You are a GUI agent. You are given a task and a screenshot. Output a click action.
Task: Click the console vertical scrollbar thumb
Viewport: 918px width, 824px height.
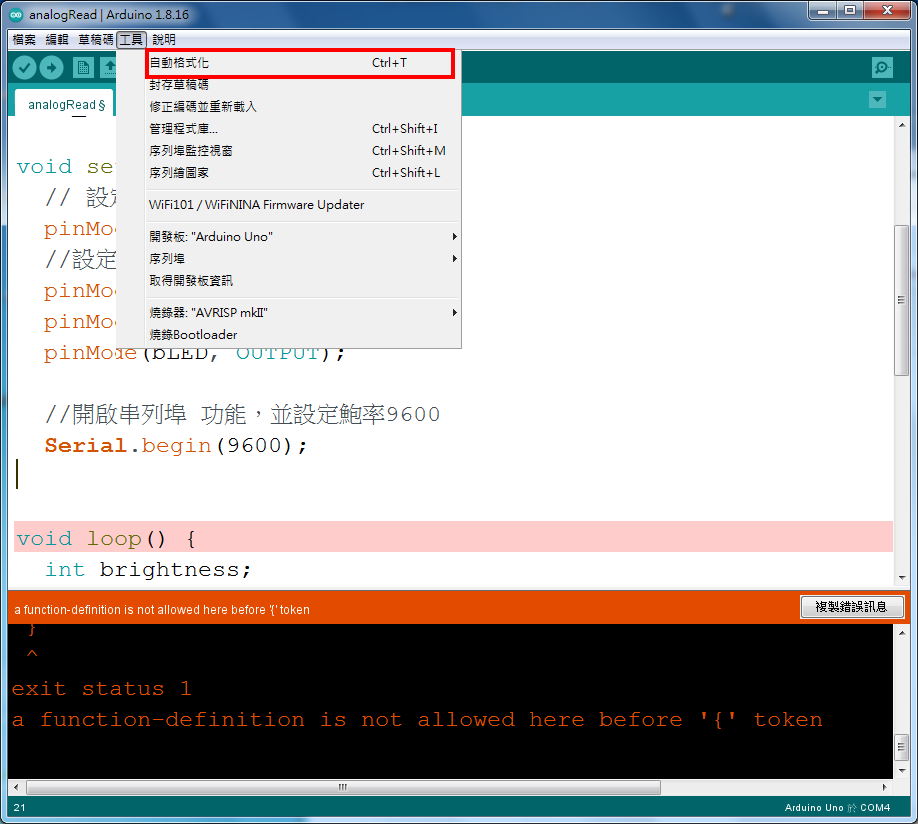[x=902, y=747]
